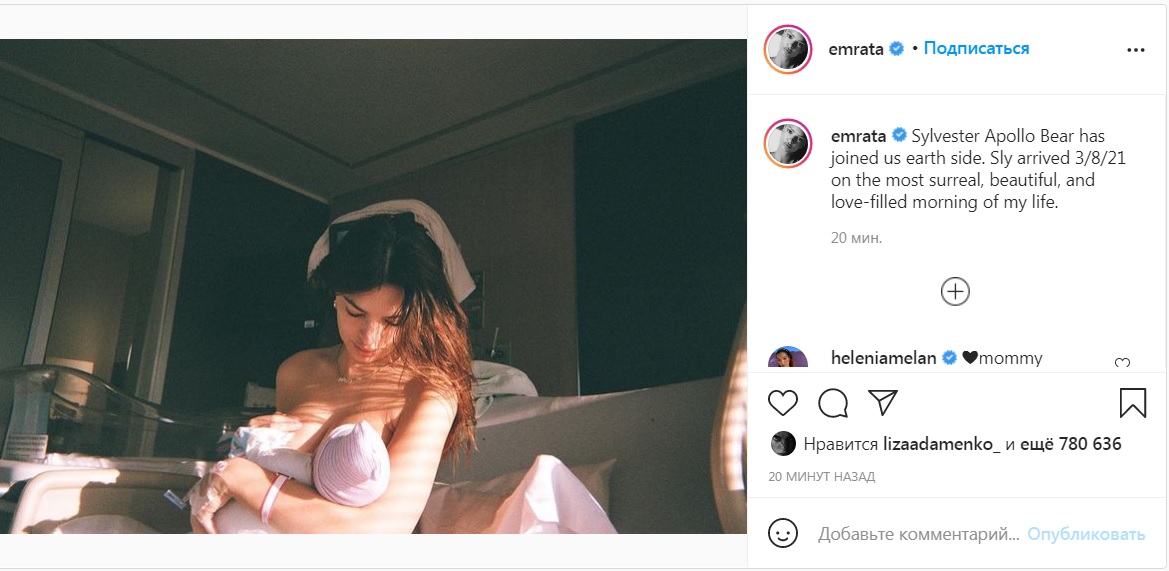Click emrata's avatar beside the caption
Viewport: 1169px width, 571px height.
(x=787, y=143)
